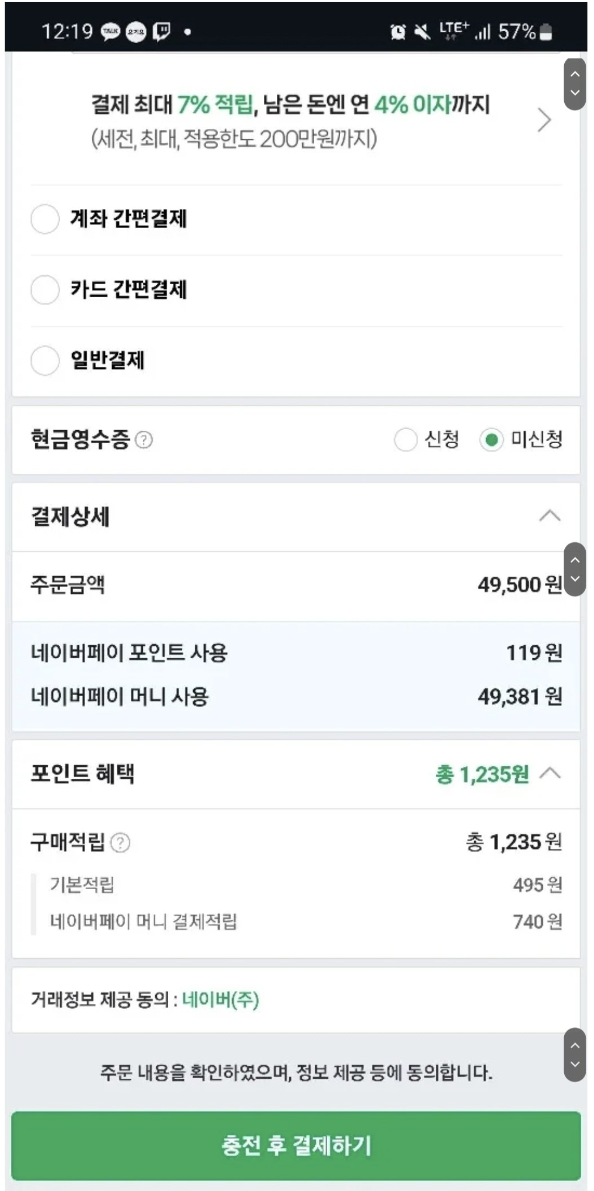
Task: Expand the 7% 적립 banner details
Action: [543, 120]
